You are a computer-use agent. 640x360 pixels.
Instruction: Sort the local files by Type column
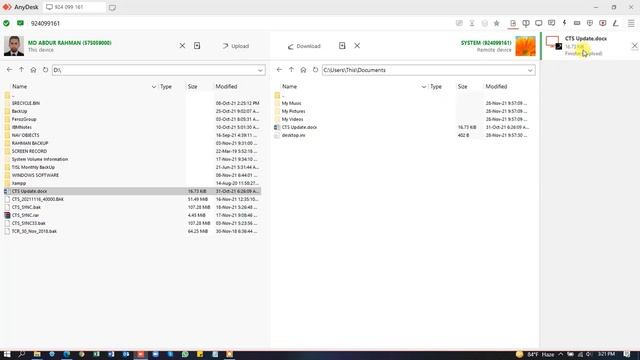[166, 87]
